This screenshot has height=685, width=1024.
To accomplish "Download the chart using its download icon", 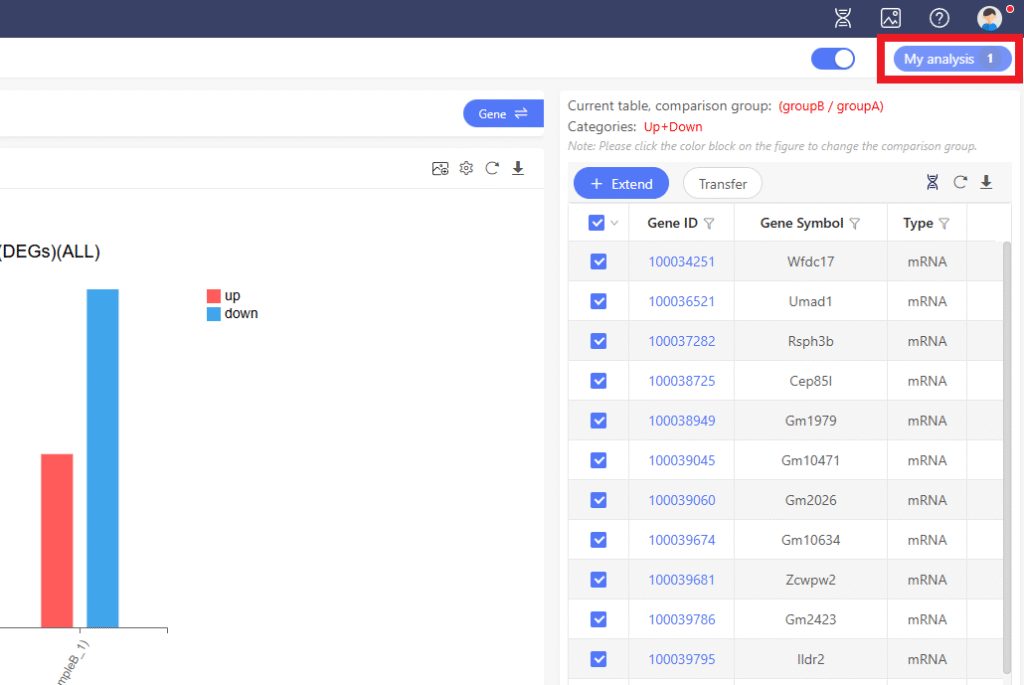I will click(518, 168).
